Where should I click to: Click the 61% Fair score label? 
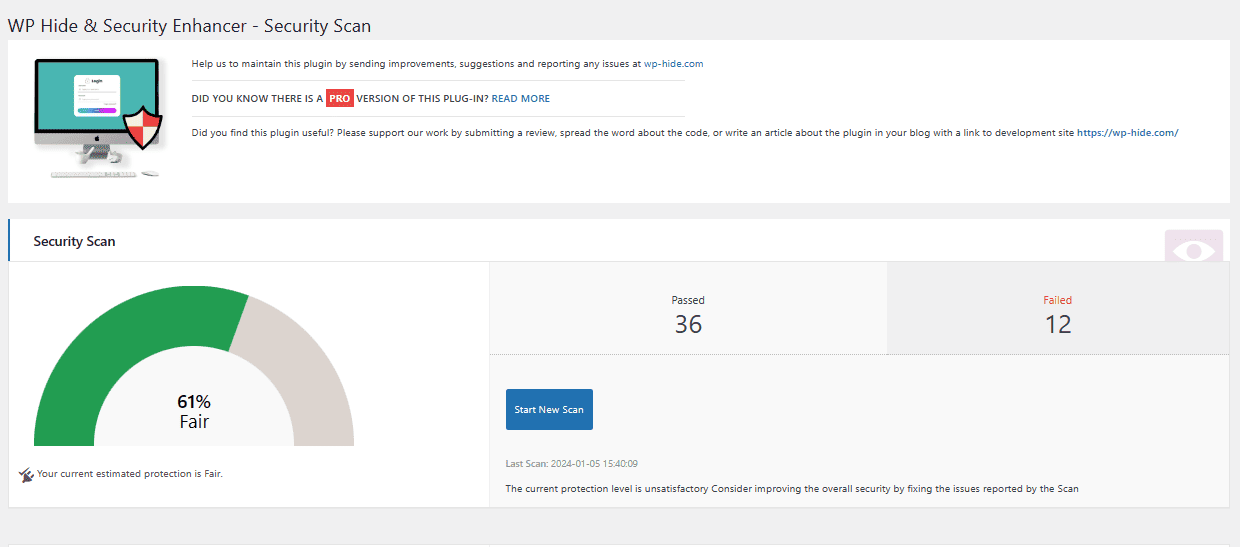194,411
